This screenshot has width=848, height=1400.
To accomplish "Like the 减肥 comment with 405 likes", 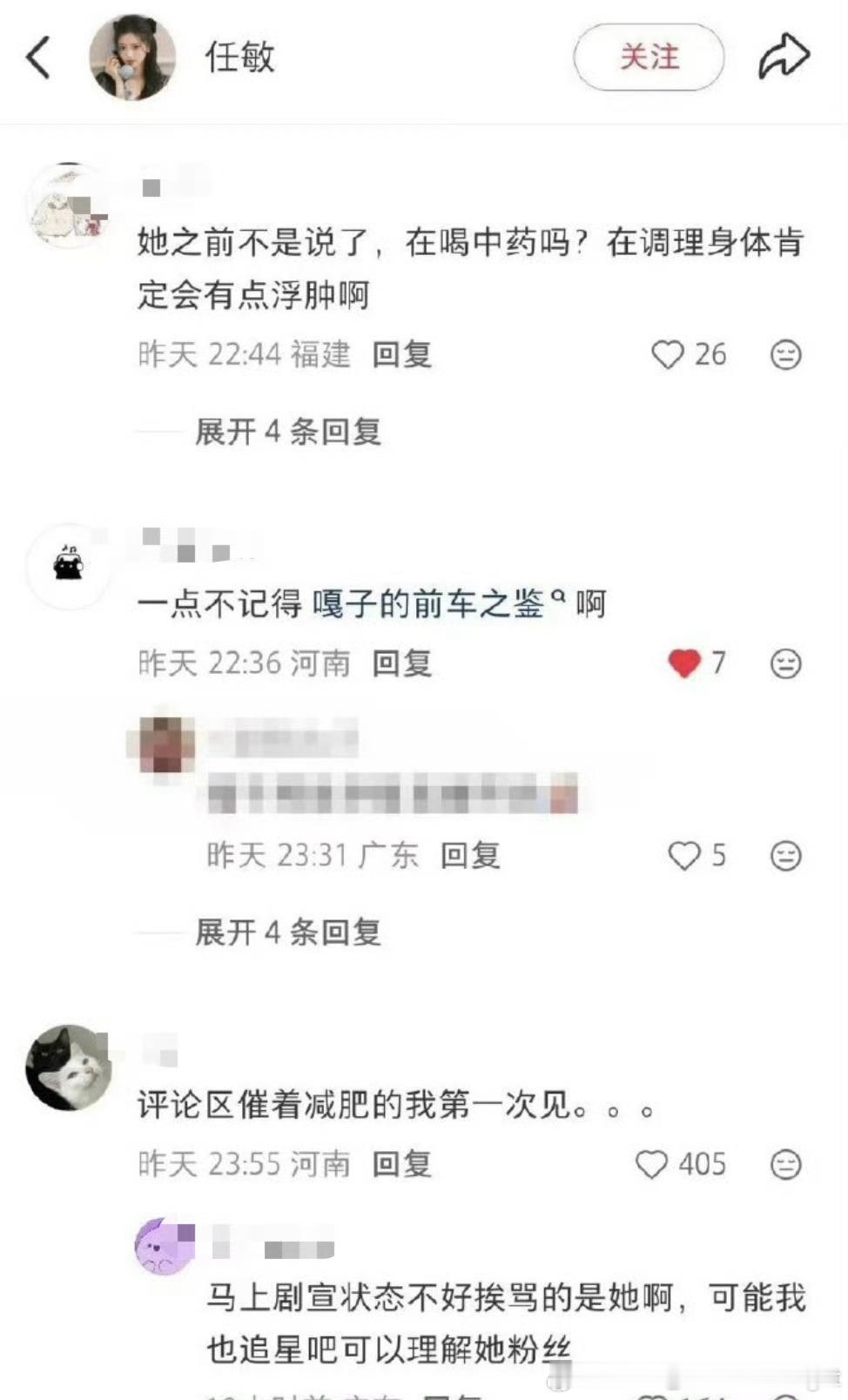I will coord(651,1164).
